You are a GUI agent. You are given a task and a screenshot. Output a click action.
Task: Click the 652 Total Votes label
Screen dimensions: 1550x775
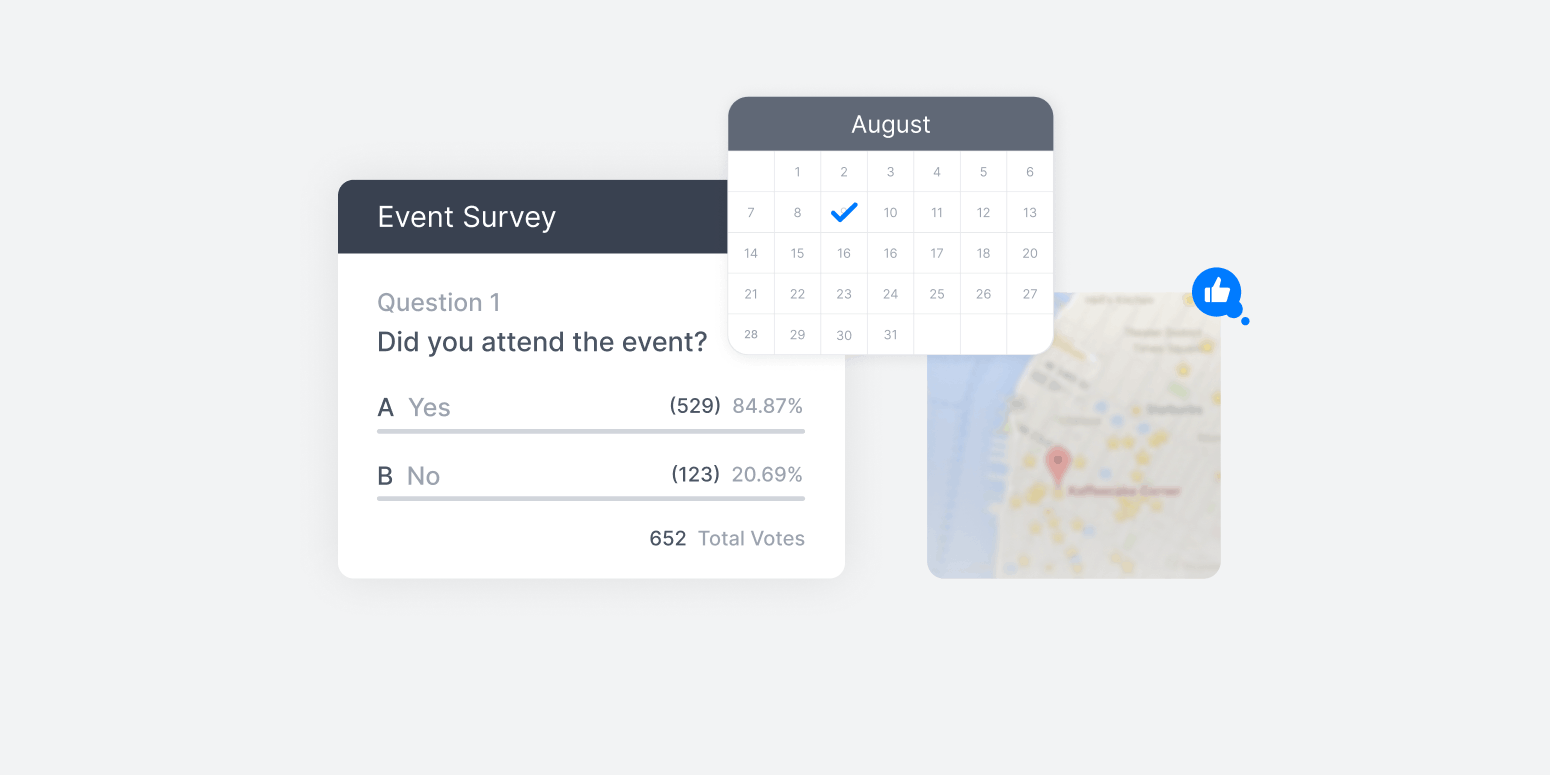point(727,539)
